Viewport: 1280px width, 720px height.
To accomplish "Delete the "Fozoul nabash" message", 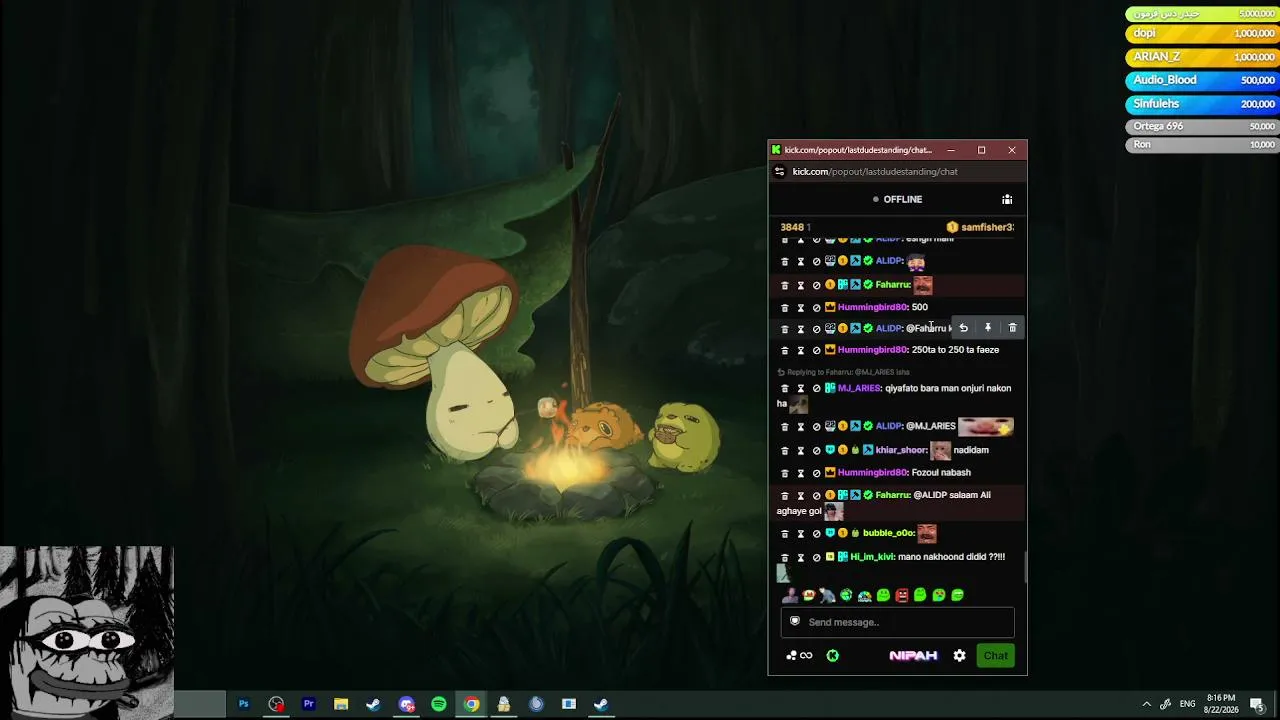I will (785, 473).
